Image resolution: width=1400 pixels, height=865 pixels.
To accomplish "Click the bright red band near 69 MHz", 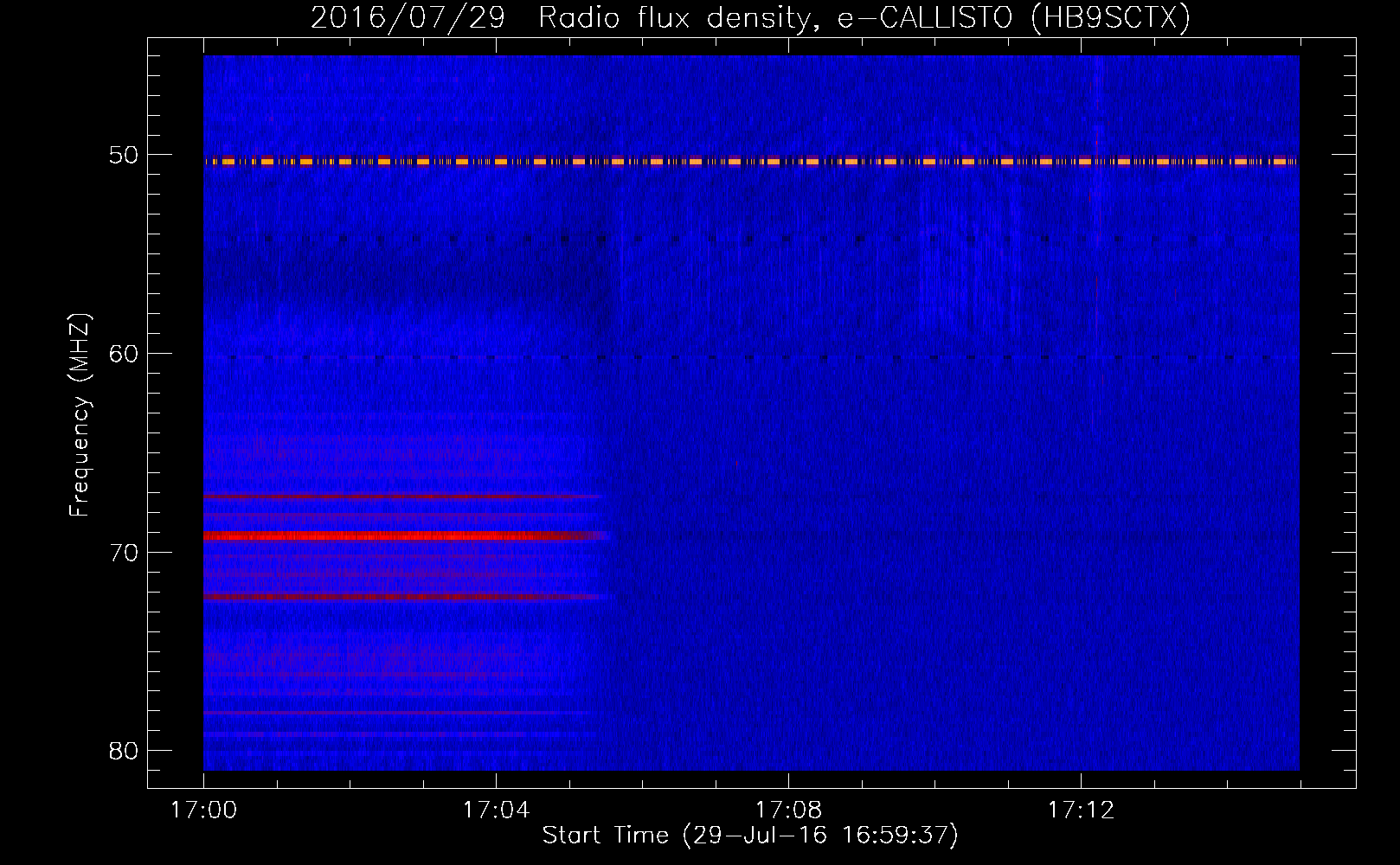I will 407,535.
